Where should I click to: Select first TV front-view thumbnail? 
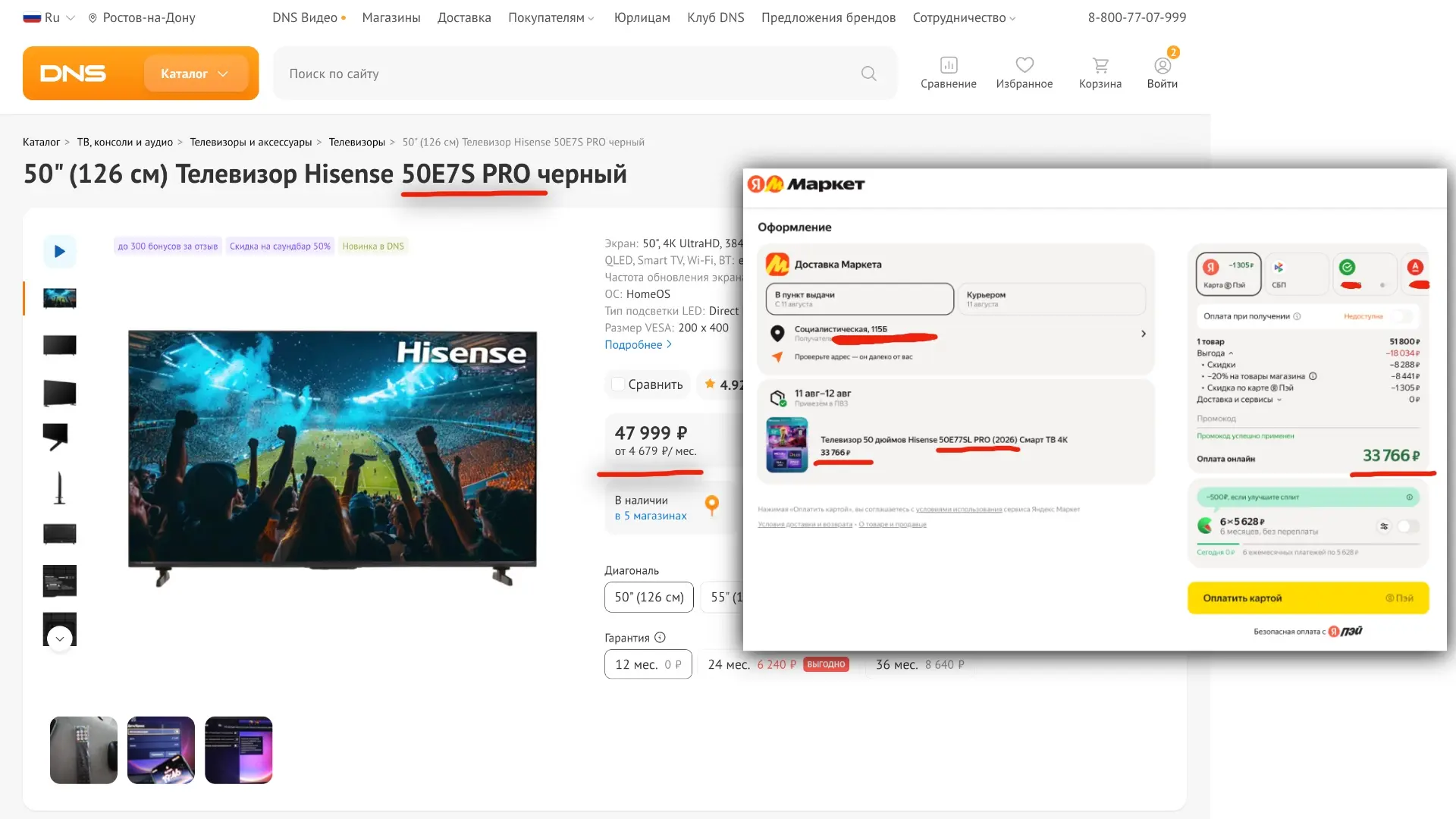pos(60,298)
